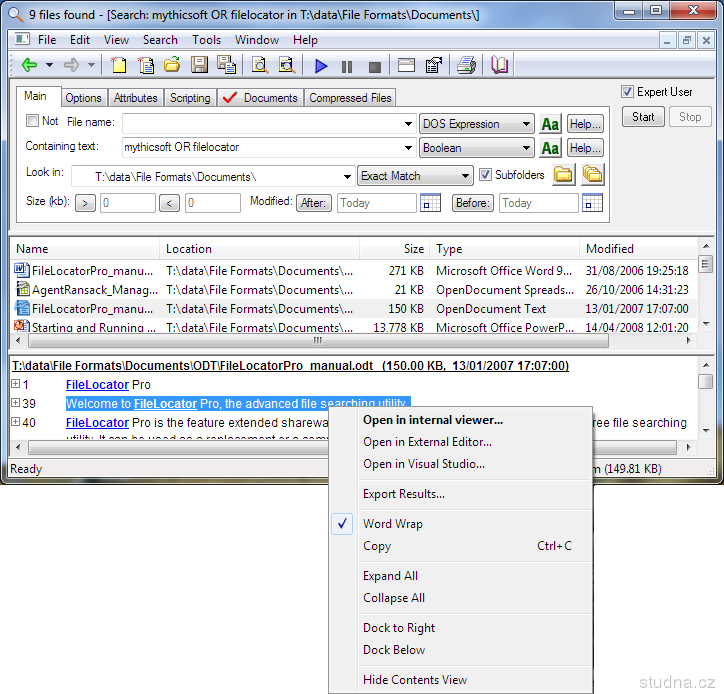
Task: Click the green Back arrow icon
Action: [29, 65]
